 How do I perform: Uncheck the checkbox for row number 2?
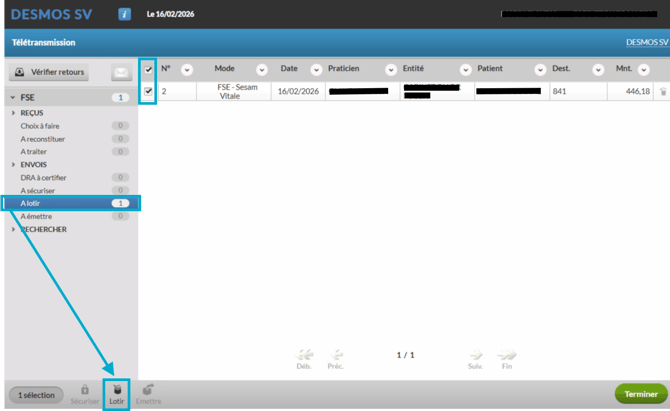click(x=149, y=91)
